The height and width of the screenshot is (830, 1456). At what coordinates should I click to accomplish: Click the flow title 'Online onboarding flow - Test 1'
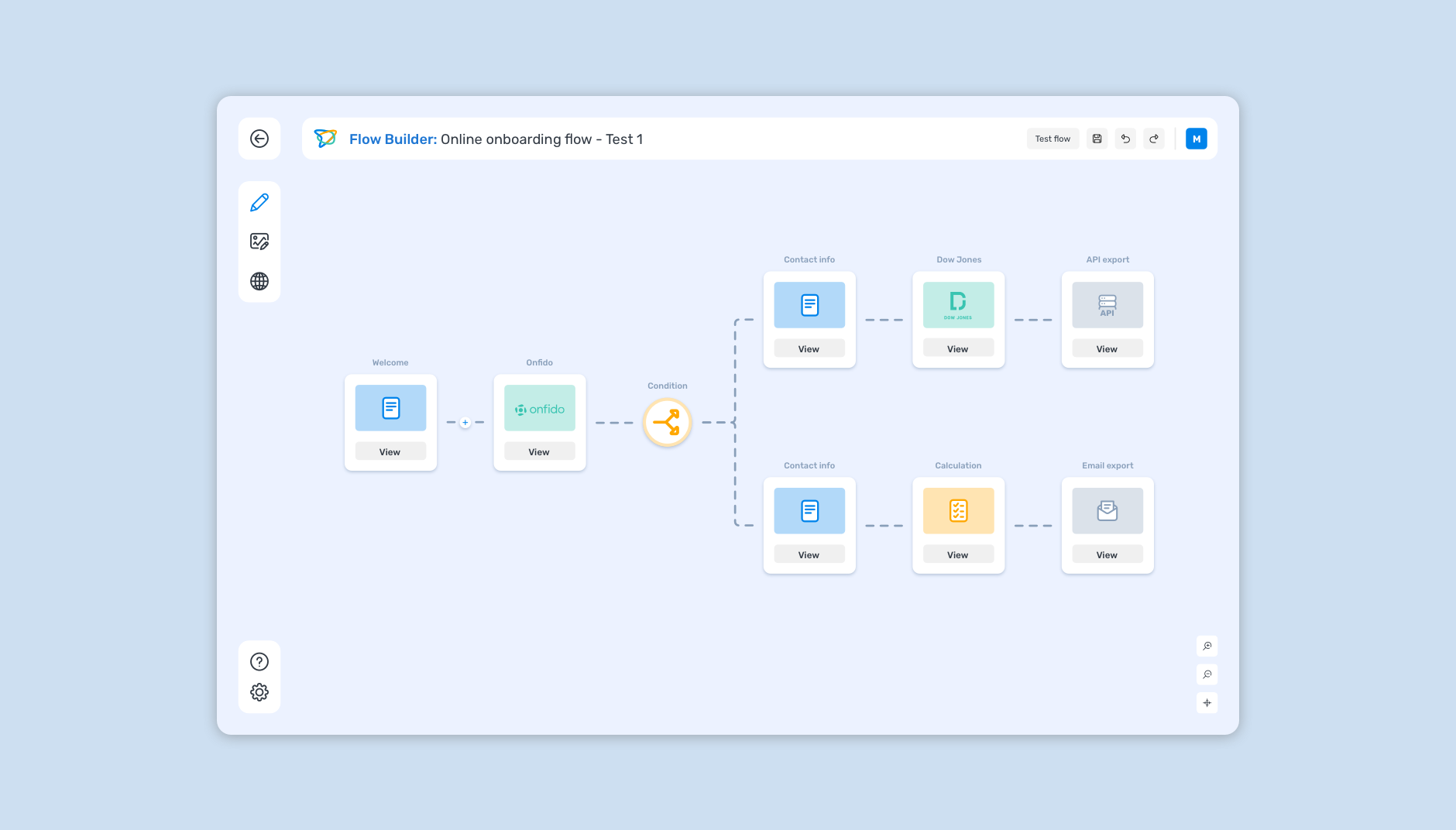(541, 139)
